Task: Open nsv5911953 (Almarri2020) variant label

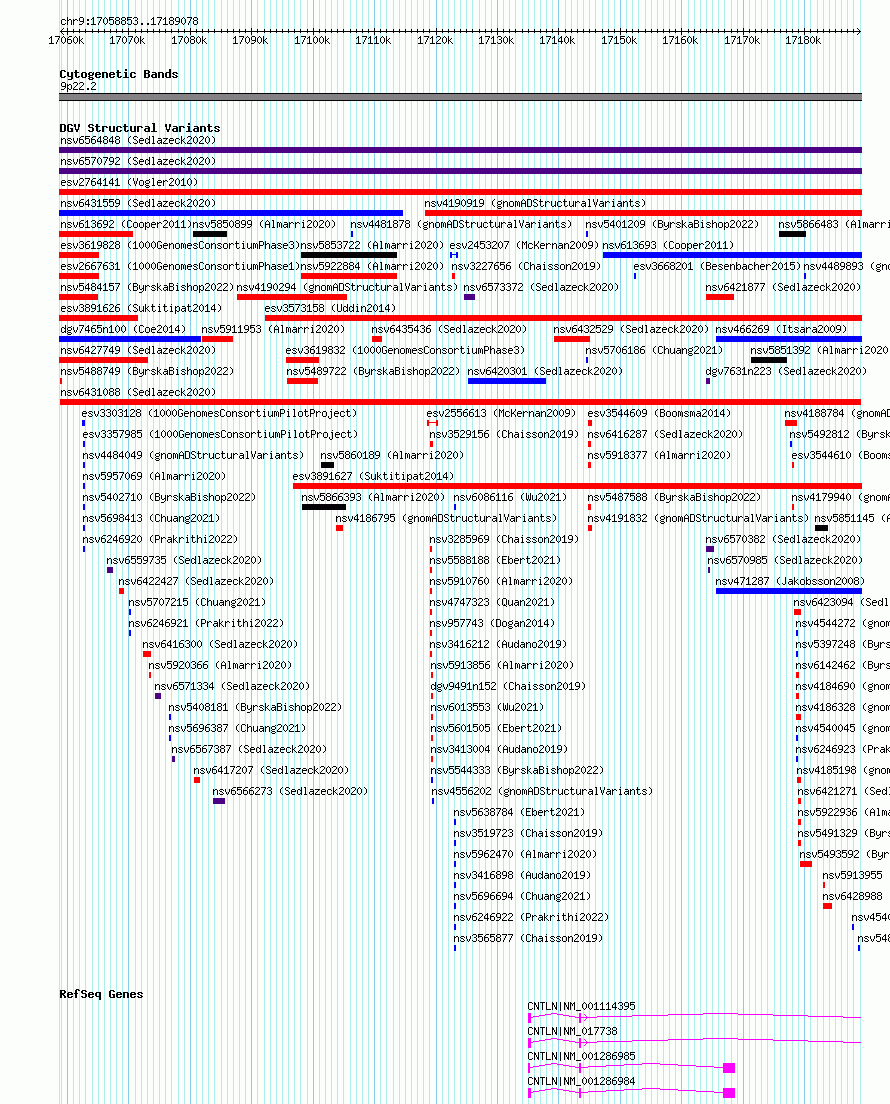Action: point(273,330)
